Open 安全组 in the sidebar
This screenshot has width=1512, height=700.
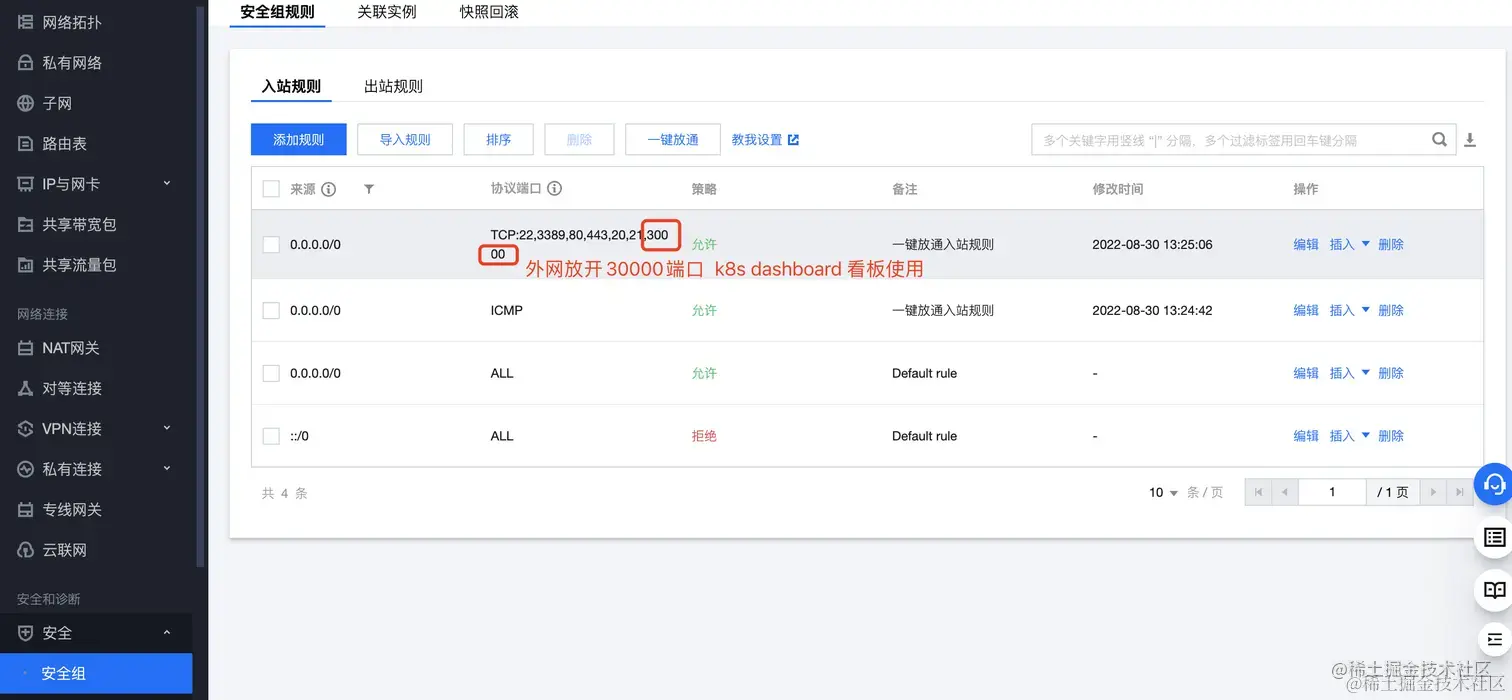[96, 674]
